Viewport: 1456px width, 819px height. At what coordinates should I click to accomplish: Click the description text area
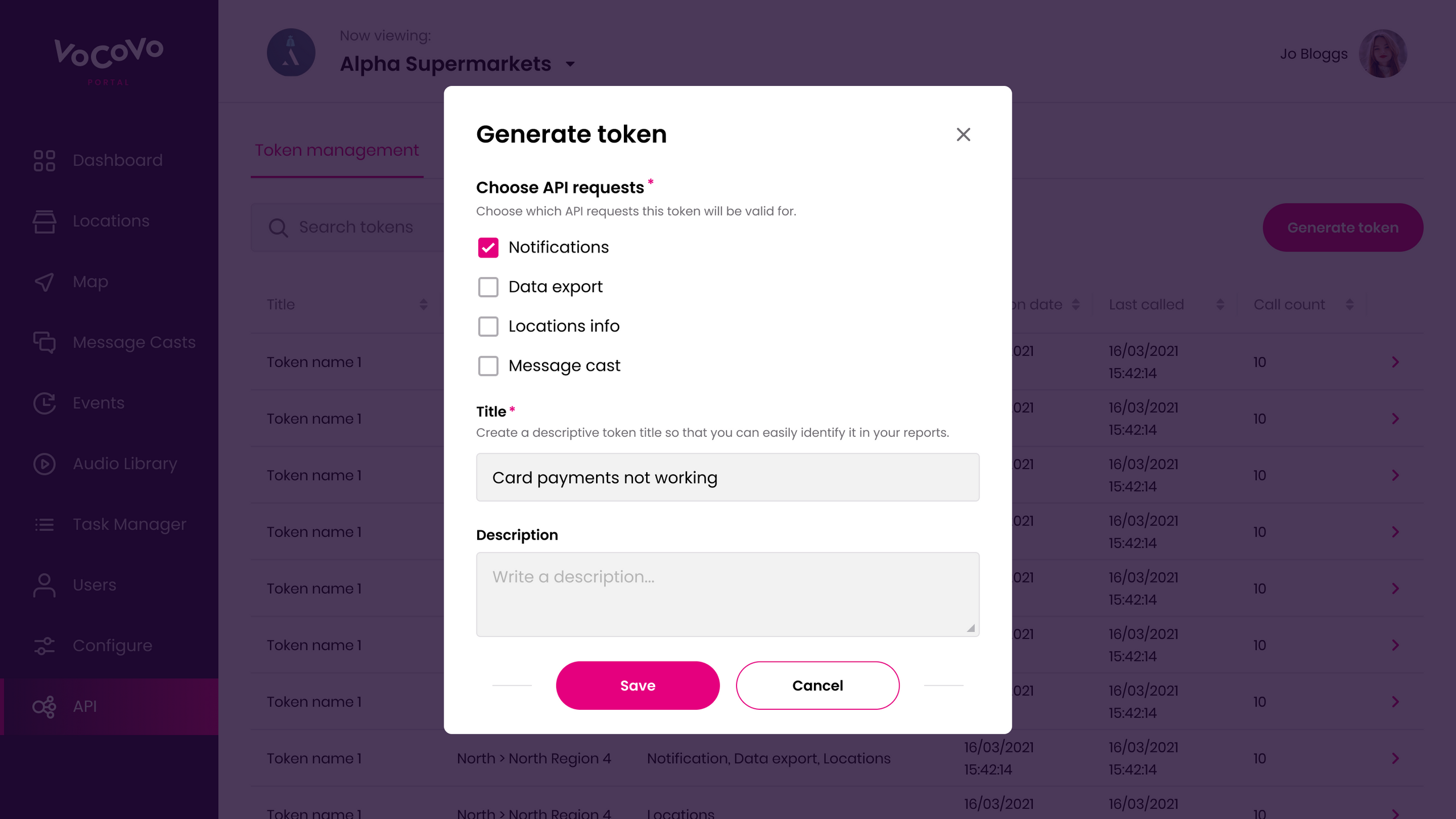[x=727, y=594]
